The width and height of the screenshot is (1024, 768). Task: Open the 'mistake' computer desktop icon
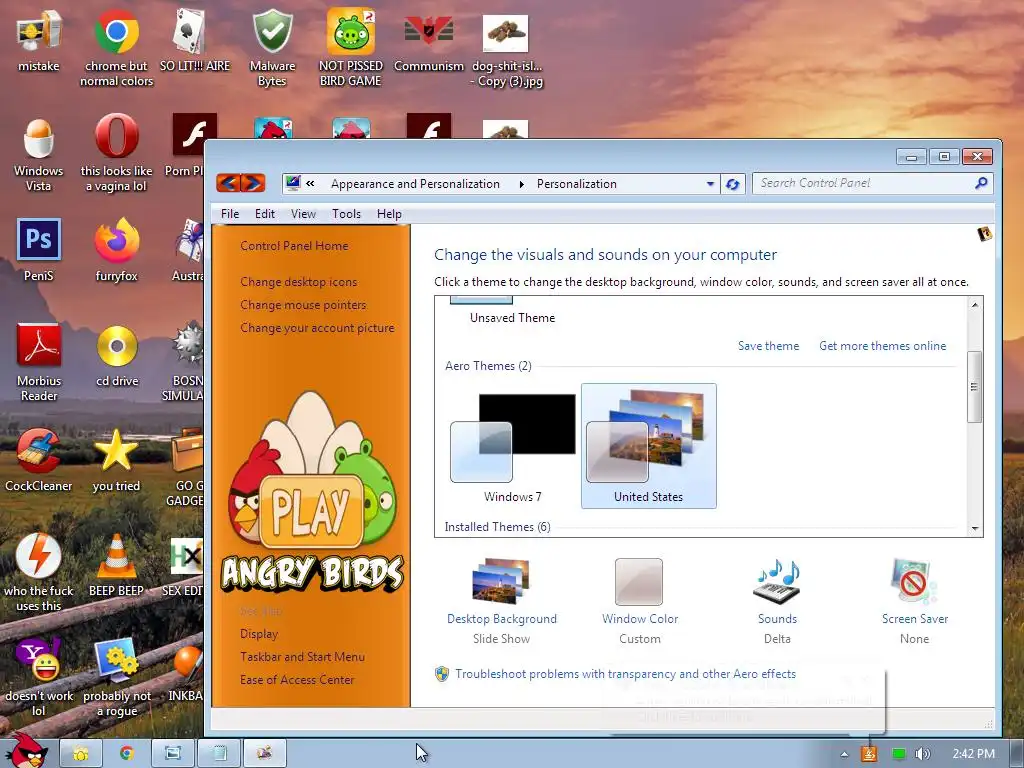[x=39, y=31]
